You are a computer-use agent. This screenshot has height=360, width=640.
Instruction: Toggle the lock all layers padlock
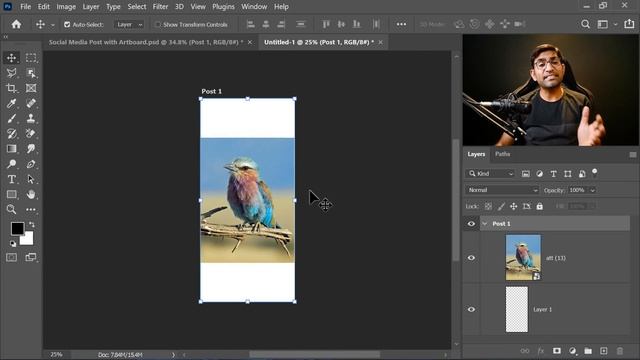pyautogui.click(x=540, y=207)
